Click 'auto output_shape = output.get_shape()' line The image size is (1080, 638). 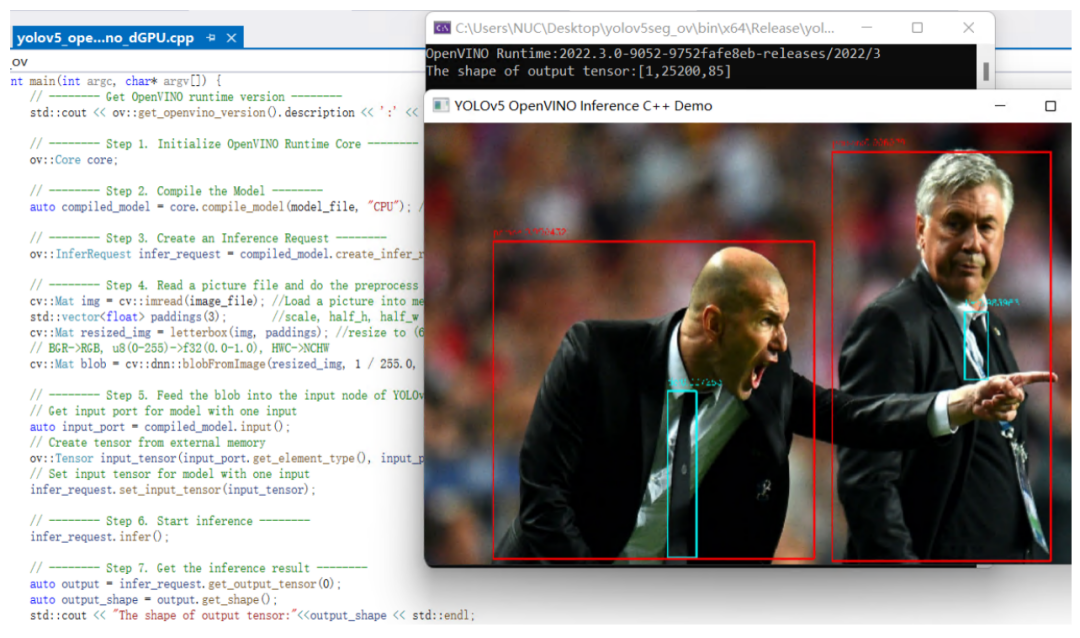154,600
